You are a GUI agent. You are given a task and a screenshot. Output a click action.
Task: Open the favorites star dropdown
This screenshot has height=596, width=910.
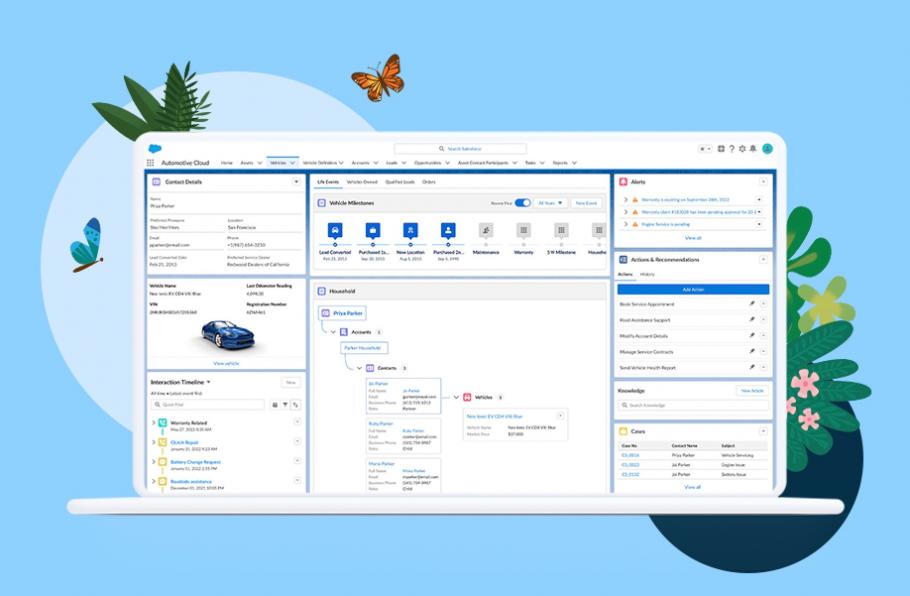[x=705, y=149]
